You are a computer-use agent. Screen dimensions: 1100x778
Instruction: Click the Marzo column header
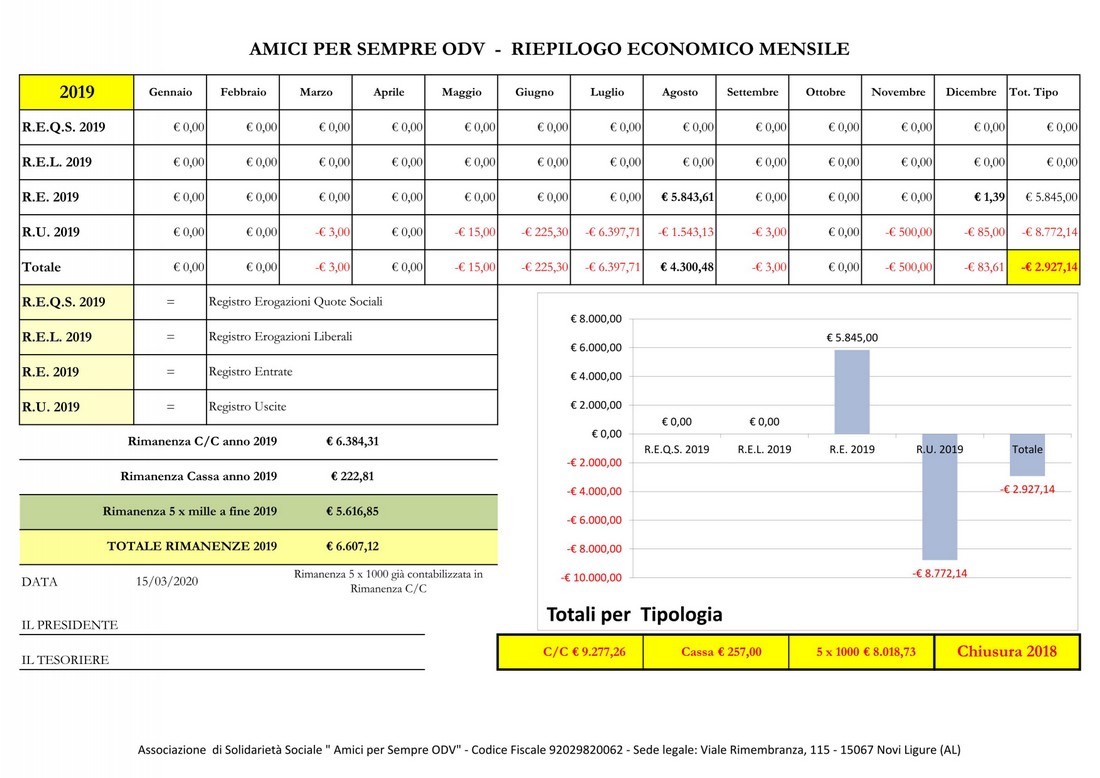coord(316,92)
